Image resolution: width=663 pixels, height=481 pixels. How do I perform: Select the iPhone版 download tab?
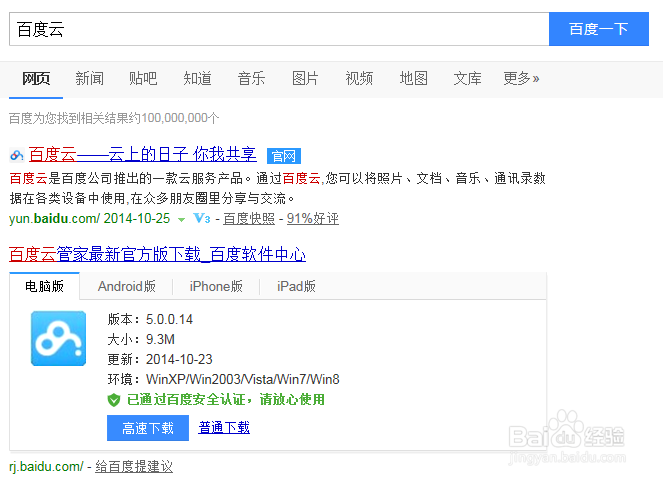[x=216, y=286]
